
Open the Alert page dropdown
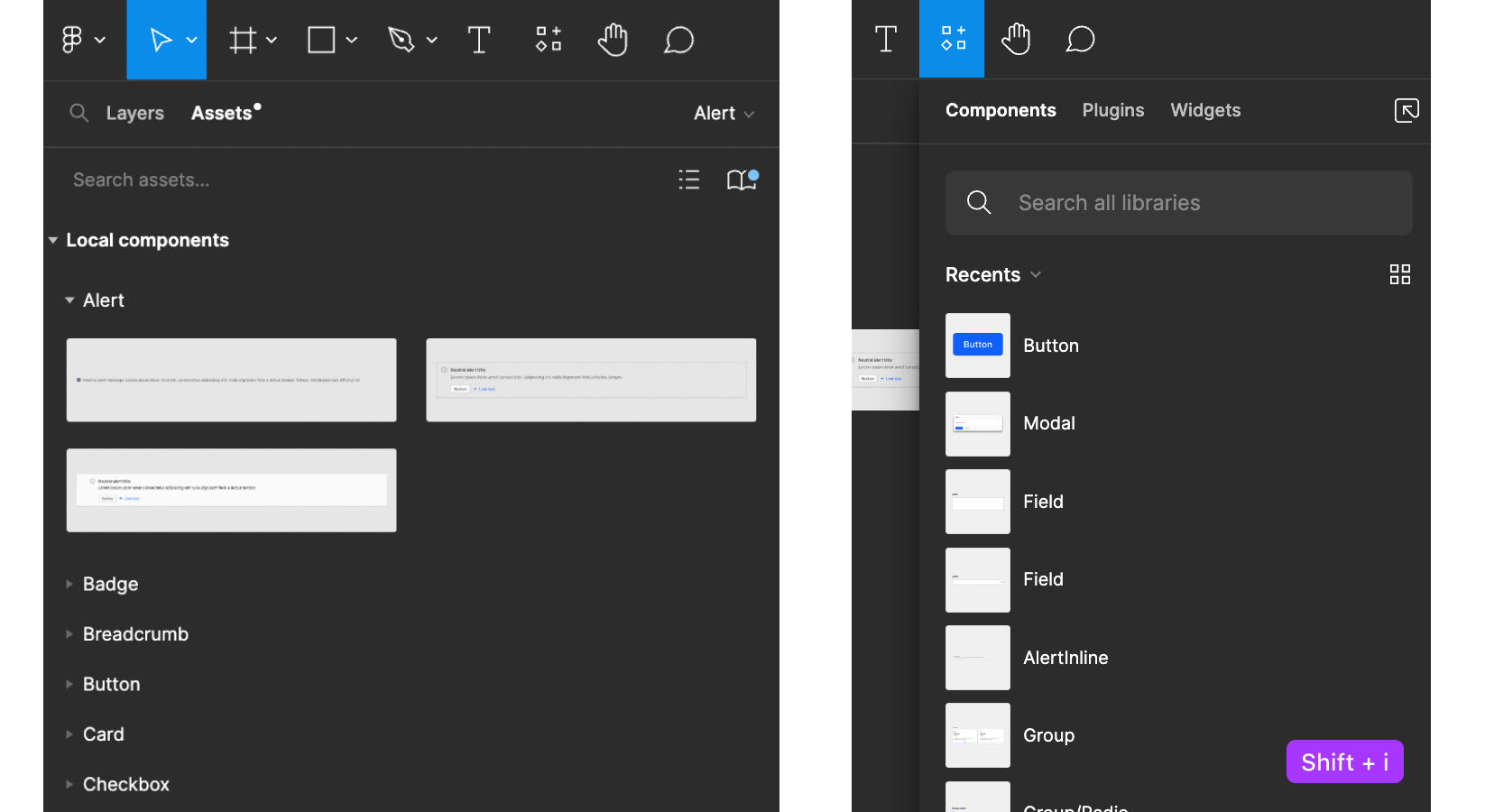724,113
